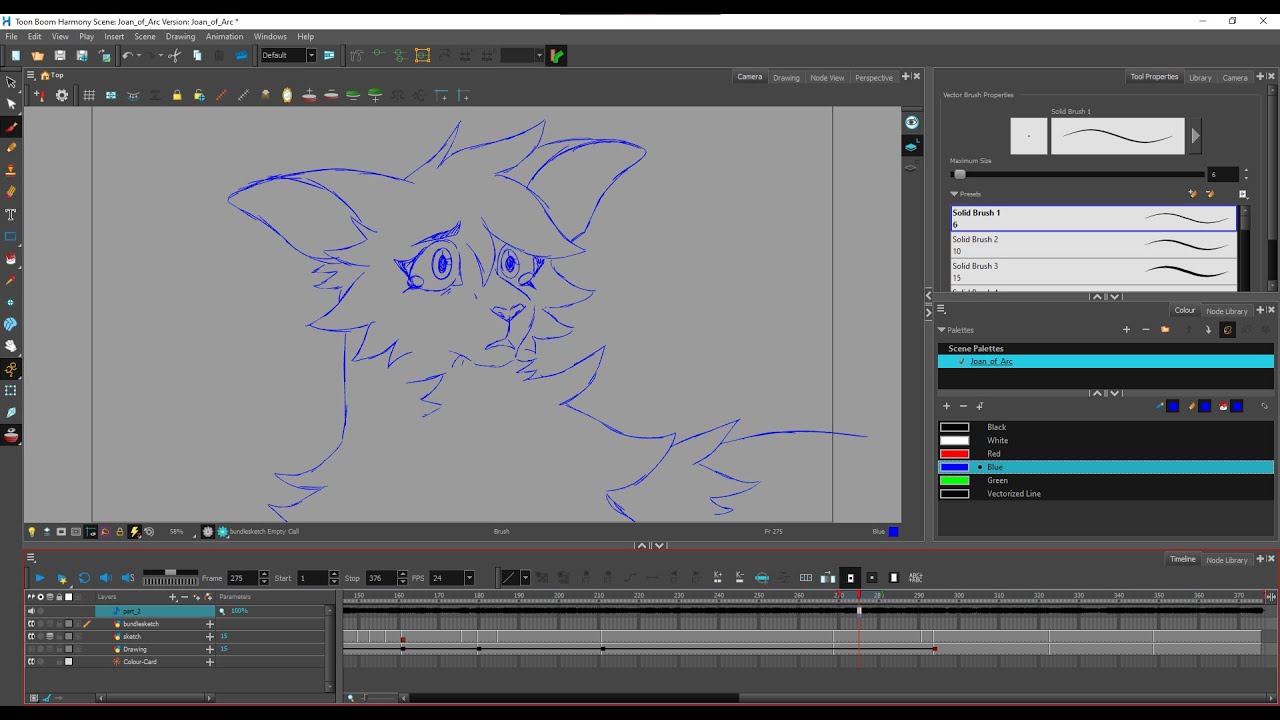
Task: Click the Joan_of_Arc palette name
Action: click(x=991, y=361)
